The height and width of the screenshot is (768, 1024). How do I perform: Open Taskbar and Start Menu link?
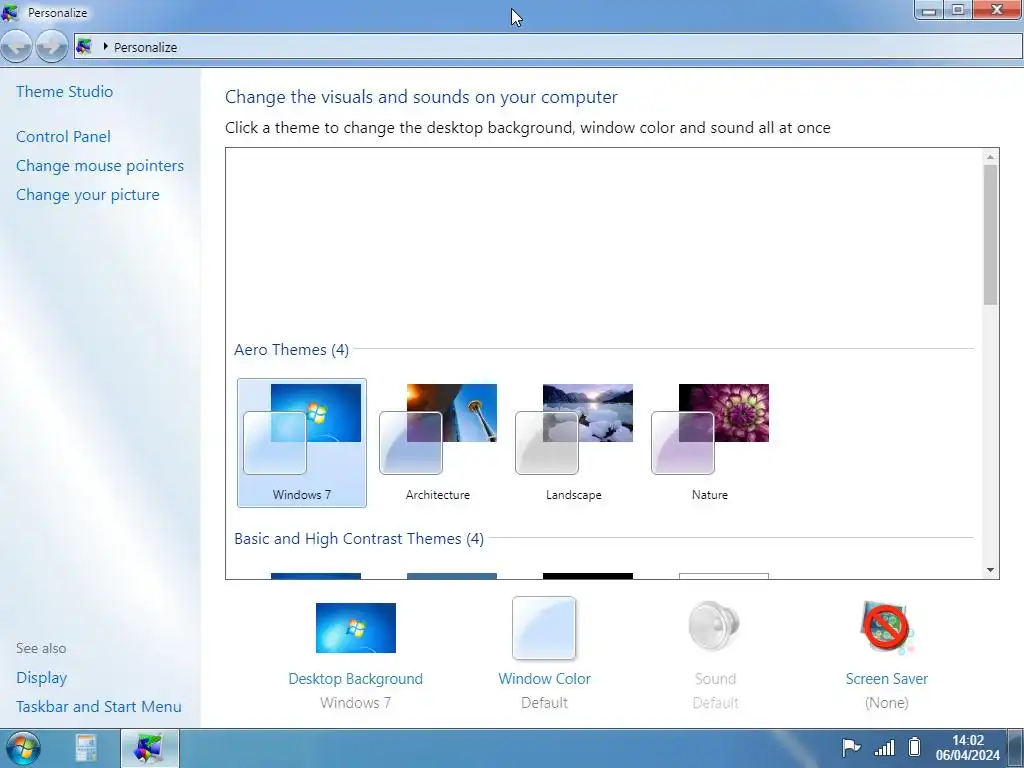click(x=99, y=707)
